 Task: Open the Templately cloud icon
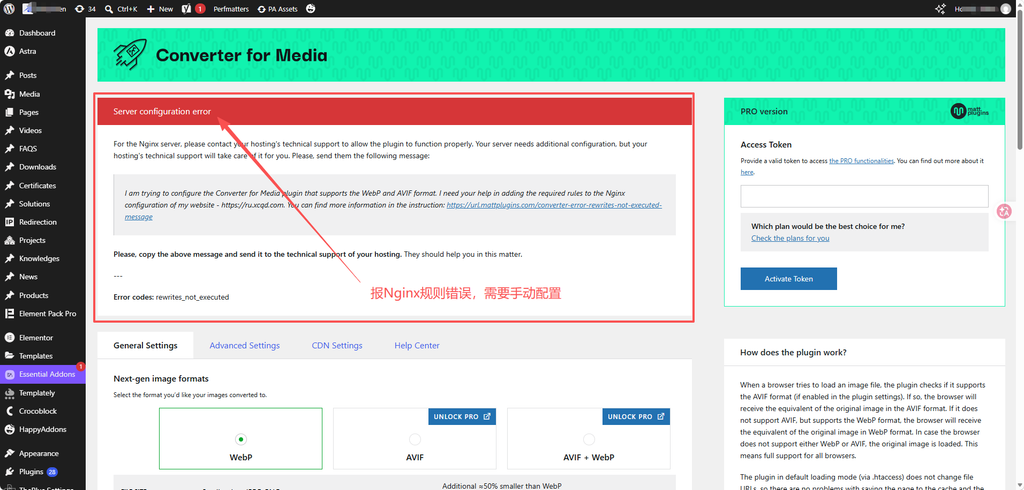pyautogui.click(x=9, y=393)
